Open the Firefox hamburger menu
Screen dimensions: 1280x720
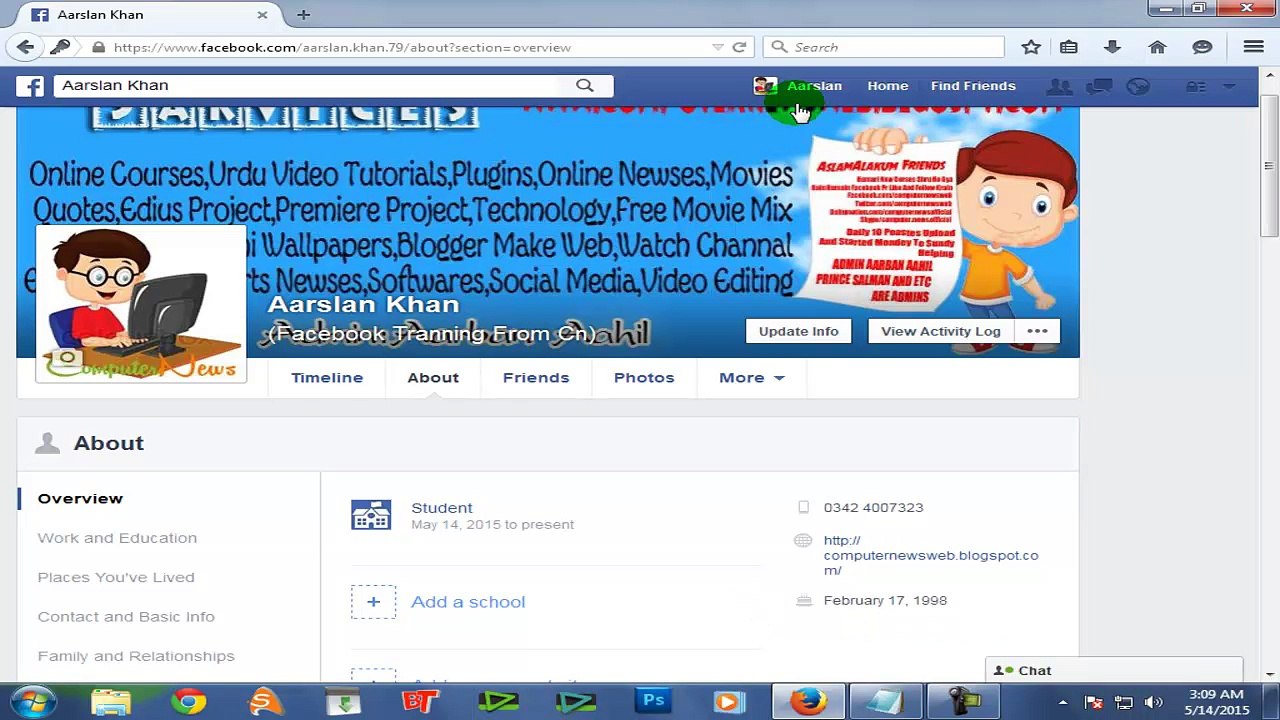[x=1253, y=47]
